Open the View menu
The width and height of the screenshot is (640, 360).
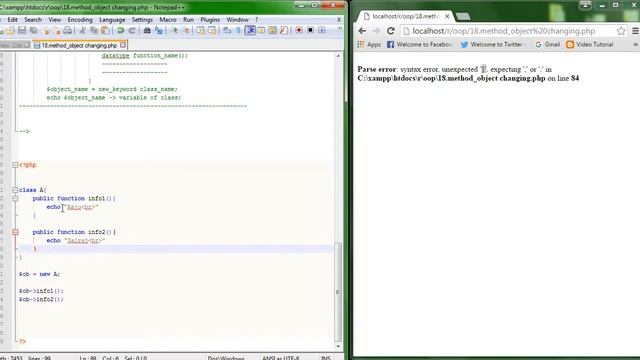coord(55,20)
